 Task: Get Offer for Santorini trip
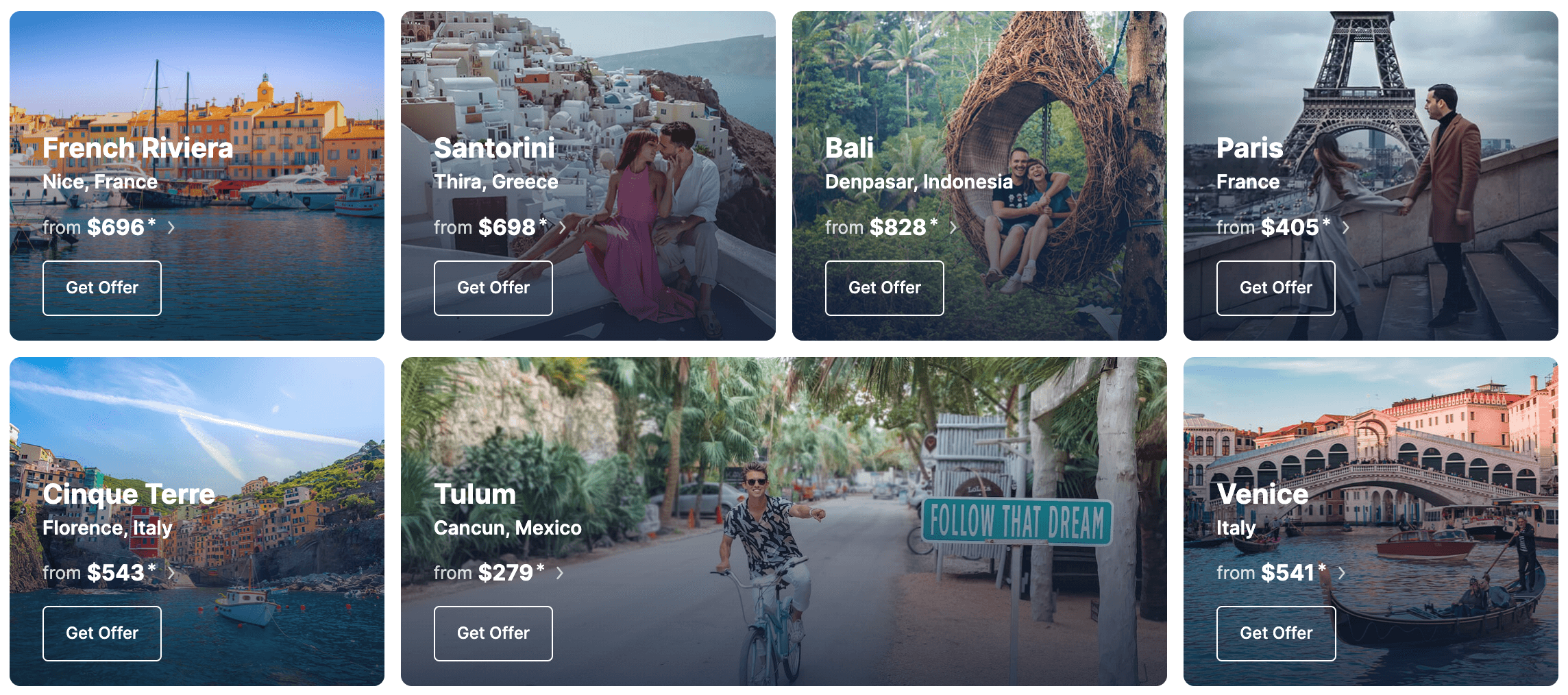493,288
